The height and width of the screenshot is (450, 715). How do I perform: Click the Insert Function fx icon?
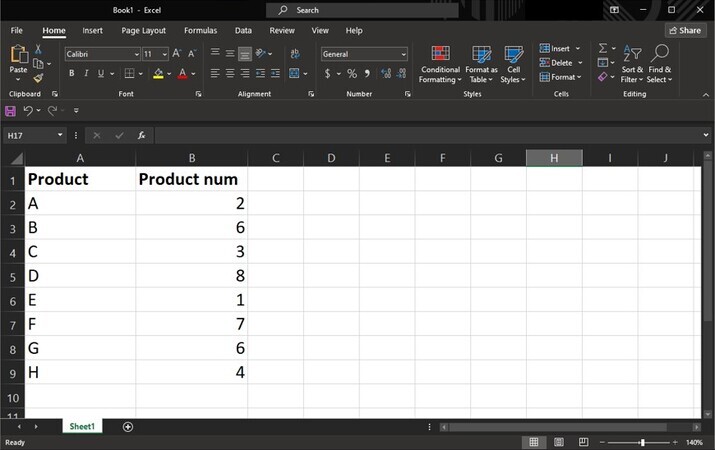coord(142,135)
